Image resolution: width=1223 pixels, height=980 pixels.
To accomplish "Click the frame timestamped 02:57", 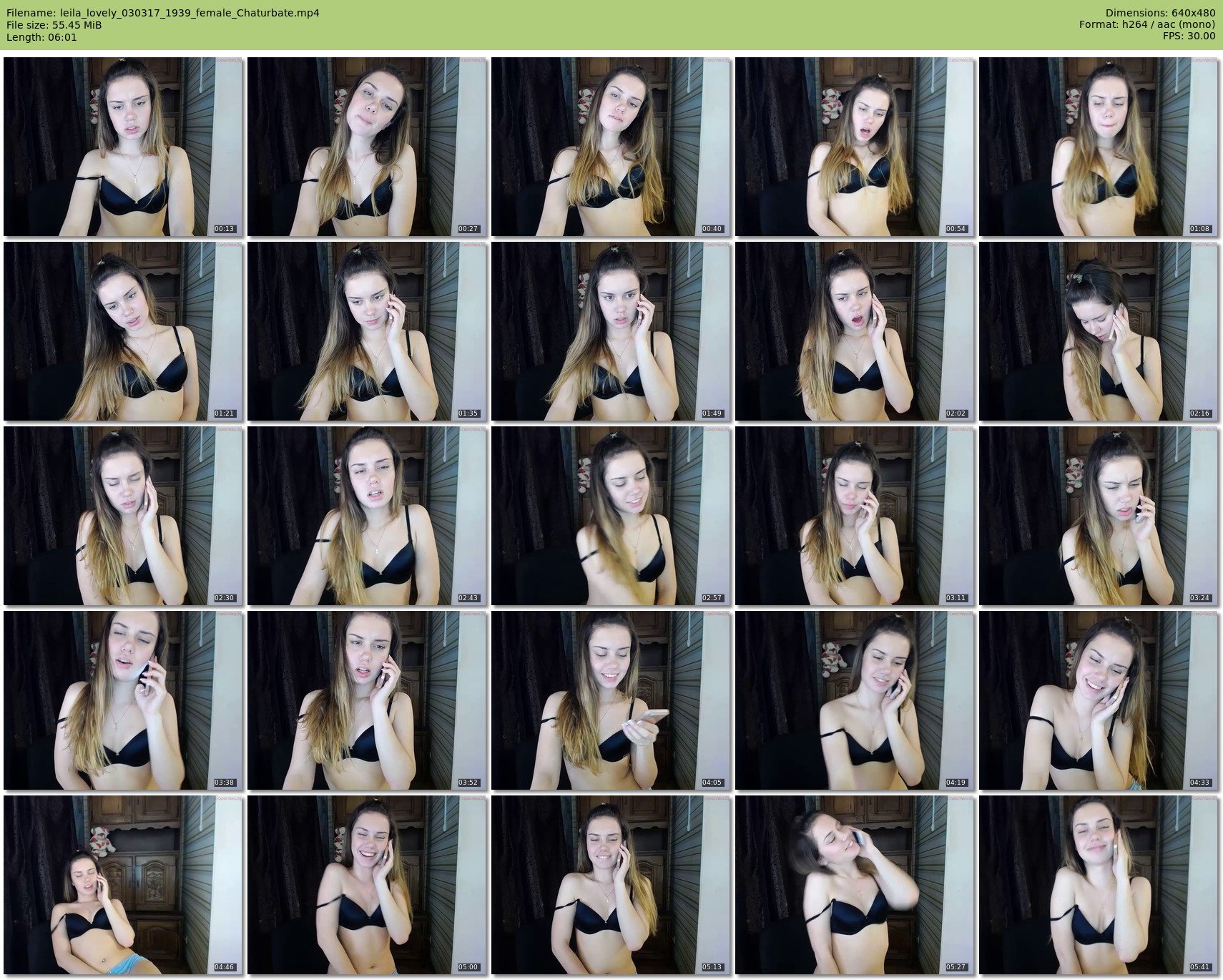I will tap(611, 516).
